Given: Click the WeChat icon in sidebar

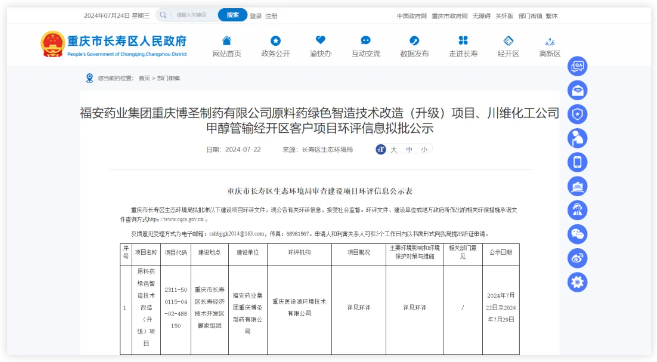Looking at the screenshot, I should tap(577, 234).
